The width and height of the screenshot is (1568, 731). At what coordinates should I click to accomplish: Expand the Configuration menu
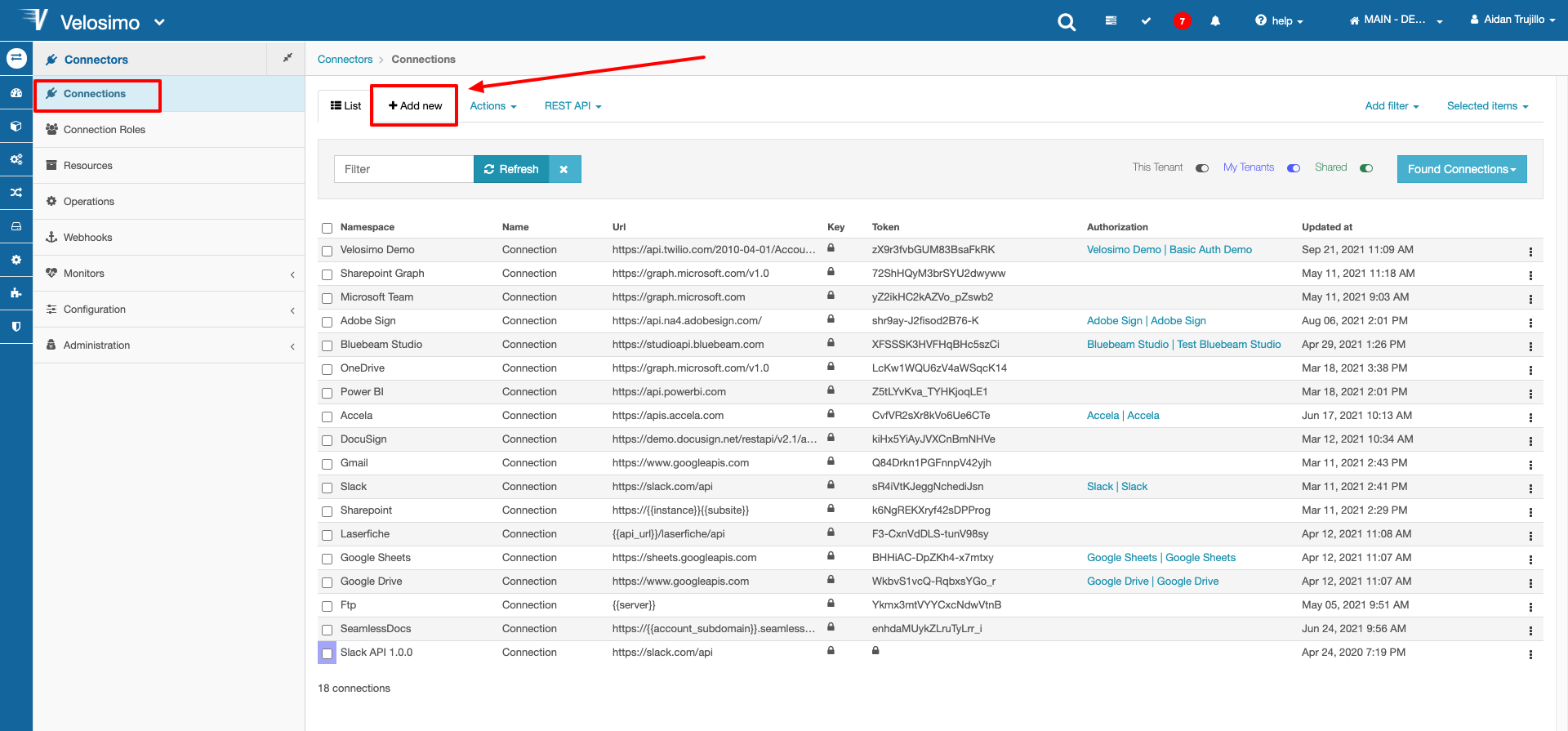tap(169, 310)
